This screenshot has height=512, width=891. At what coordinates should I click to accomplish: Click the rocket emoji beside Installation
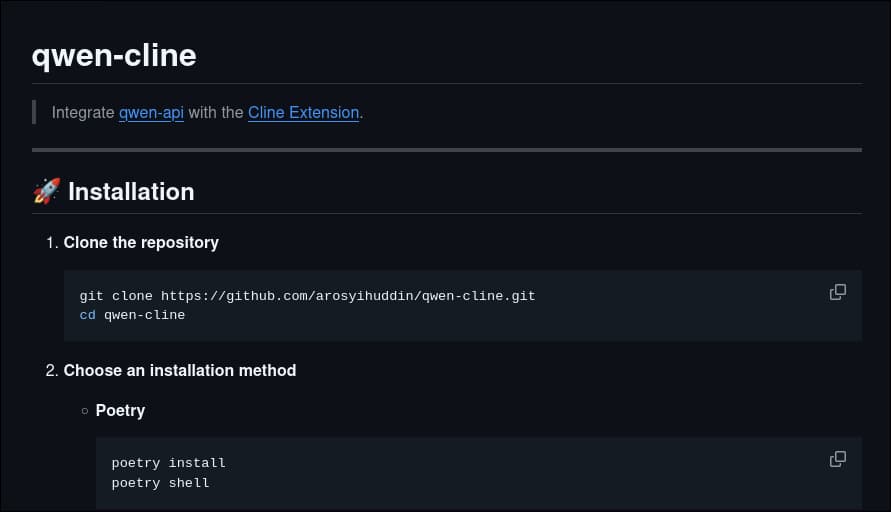point(46,191)
